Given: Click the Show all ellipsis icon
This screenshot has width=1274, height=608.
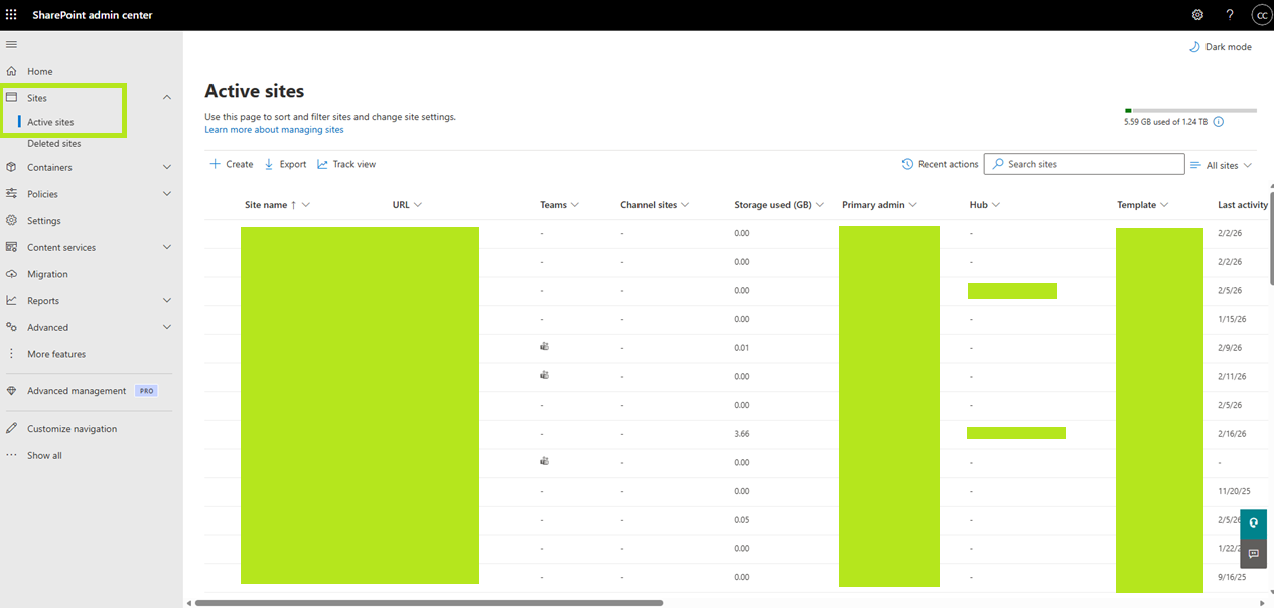Looking at the screenshot, I should click(12, 455).
